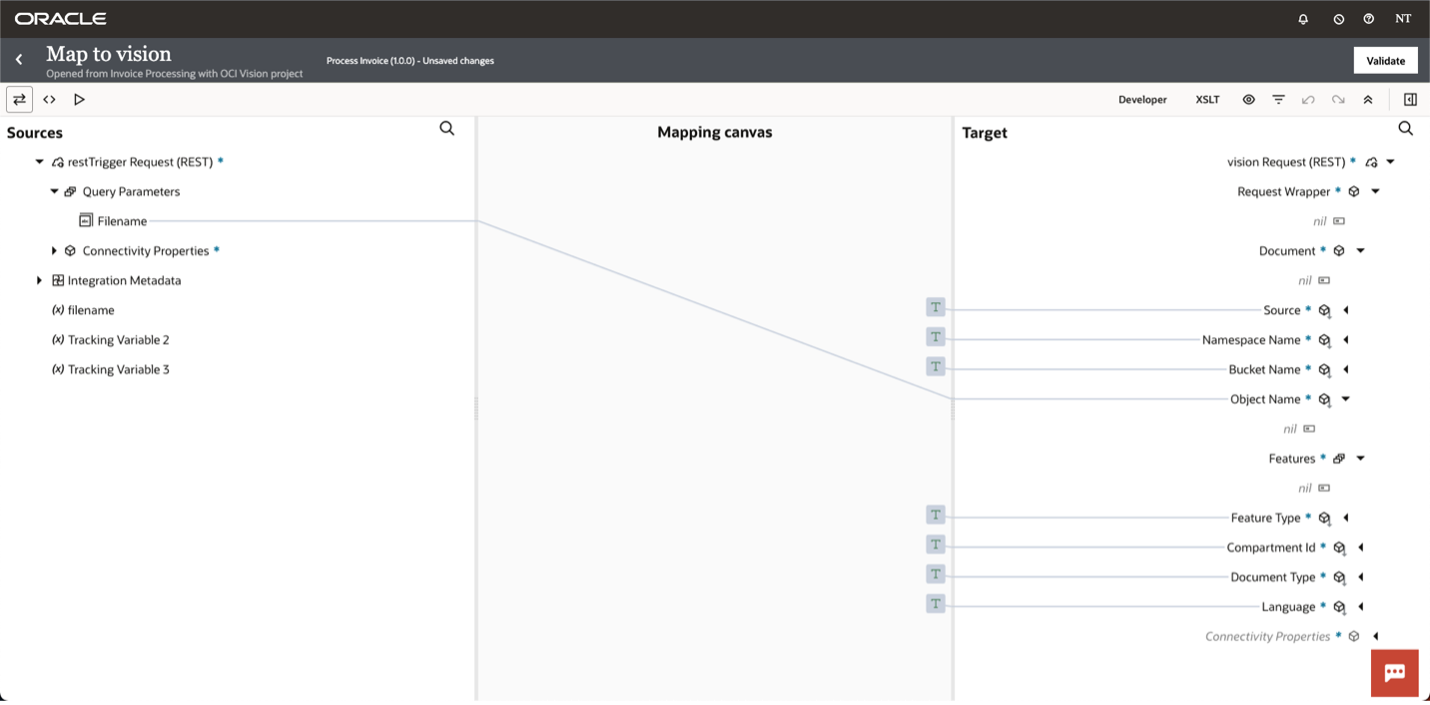Click the eye icon to adjust view options
Viewport: 1430px width, 705px height.
(1248, 99)
